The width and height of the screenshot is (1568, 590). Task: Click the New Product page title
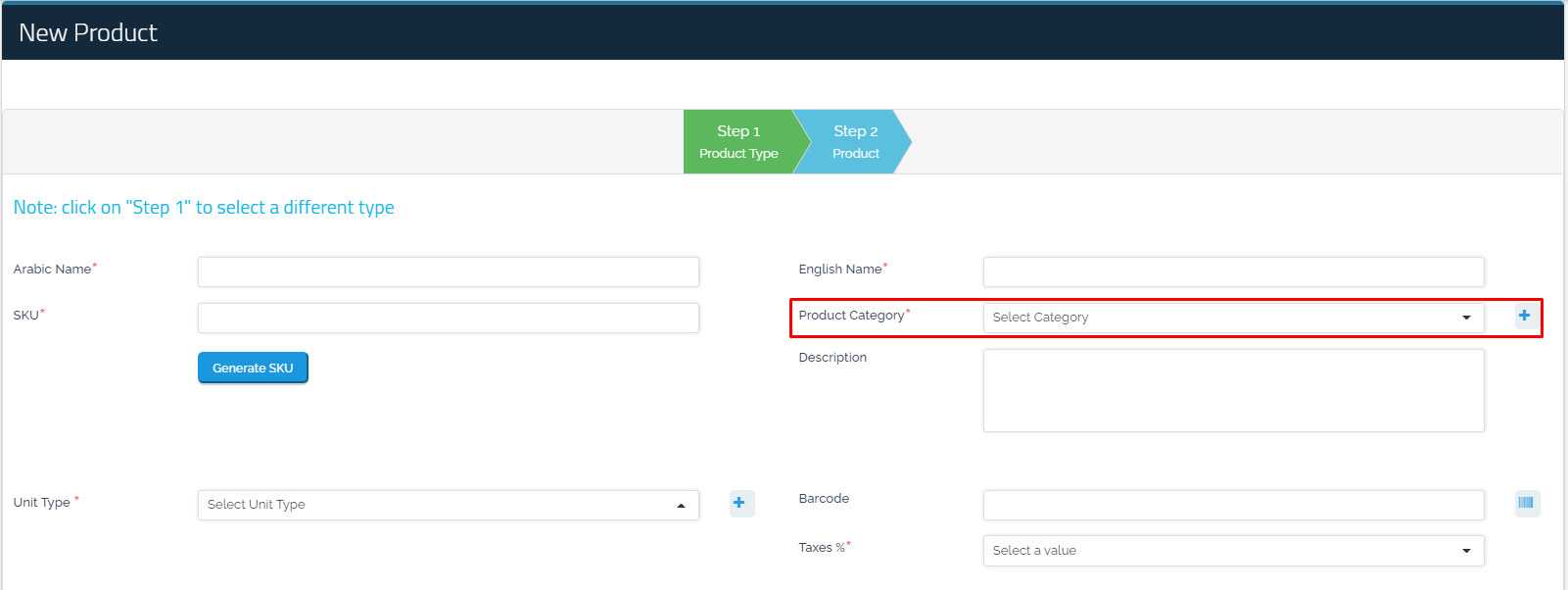pos(88,33)
